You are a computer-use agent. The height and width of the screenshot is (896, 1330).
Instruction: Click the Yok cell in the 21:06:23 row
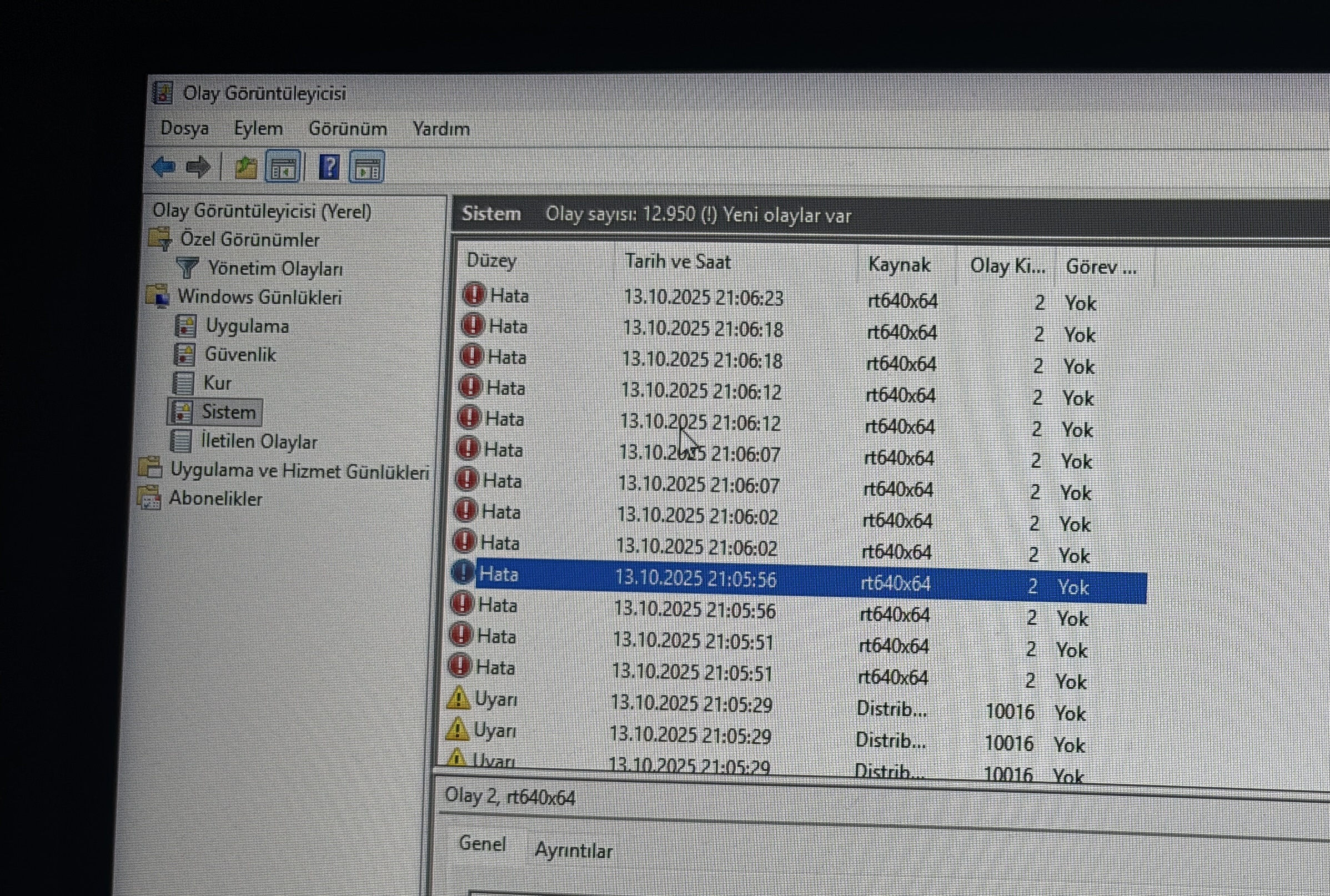[x=1080, y=304]
